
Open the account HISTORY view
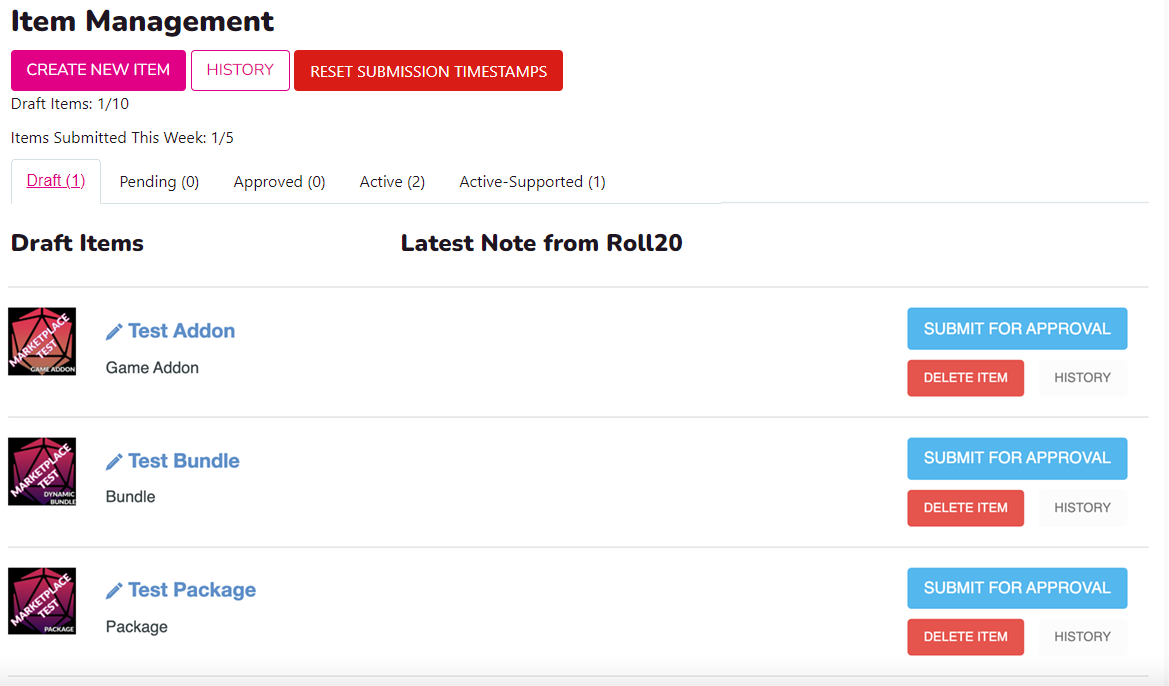coord(240,70)
